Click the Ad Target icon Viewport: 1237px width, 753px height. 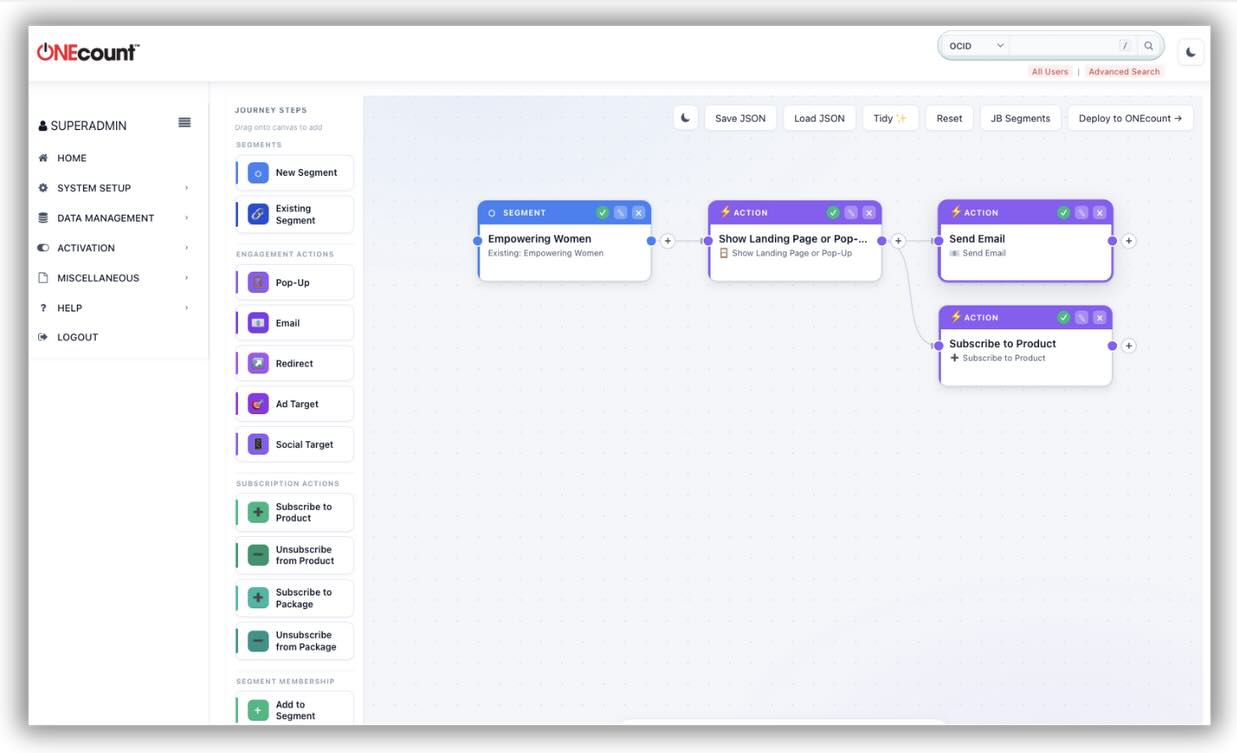[258, 404]
